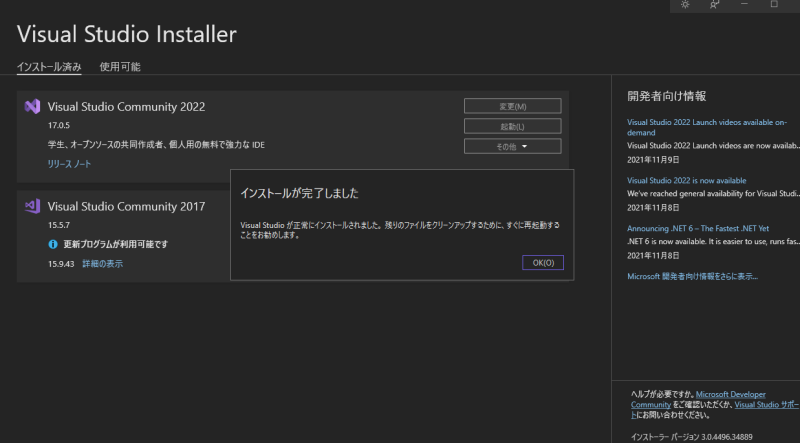Expand the その他 dropdown for Visual Studio 2022

tap(512, 146)
